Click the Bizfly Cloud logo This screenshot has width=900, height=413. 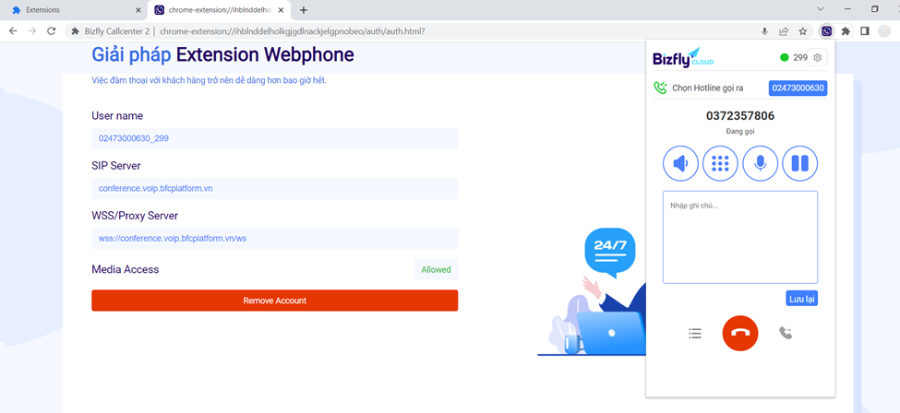coord(683,57)
